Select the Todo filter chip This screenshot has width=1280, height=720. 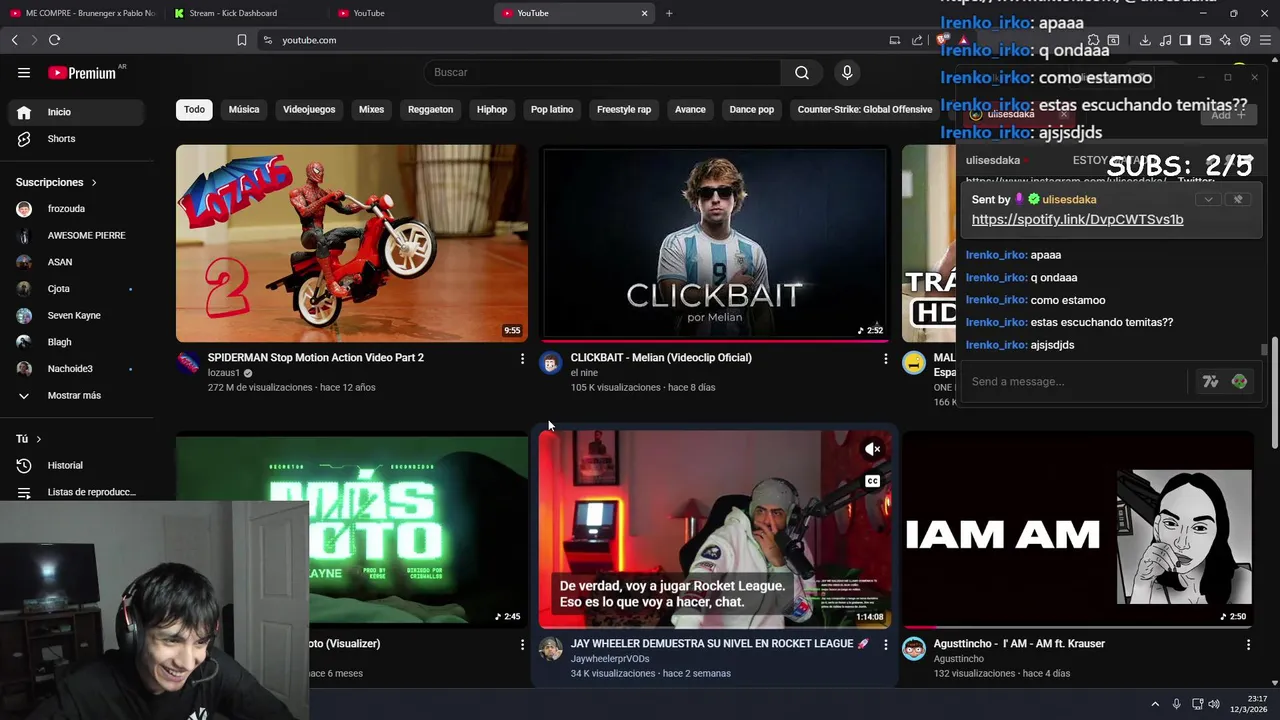(195, 109)
